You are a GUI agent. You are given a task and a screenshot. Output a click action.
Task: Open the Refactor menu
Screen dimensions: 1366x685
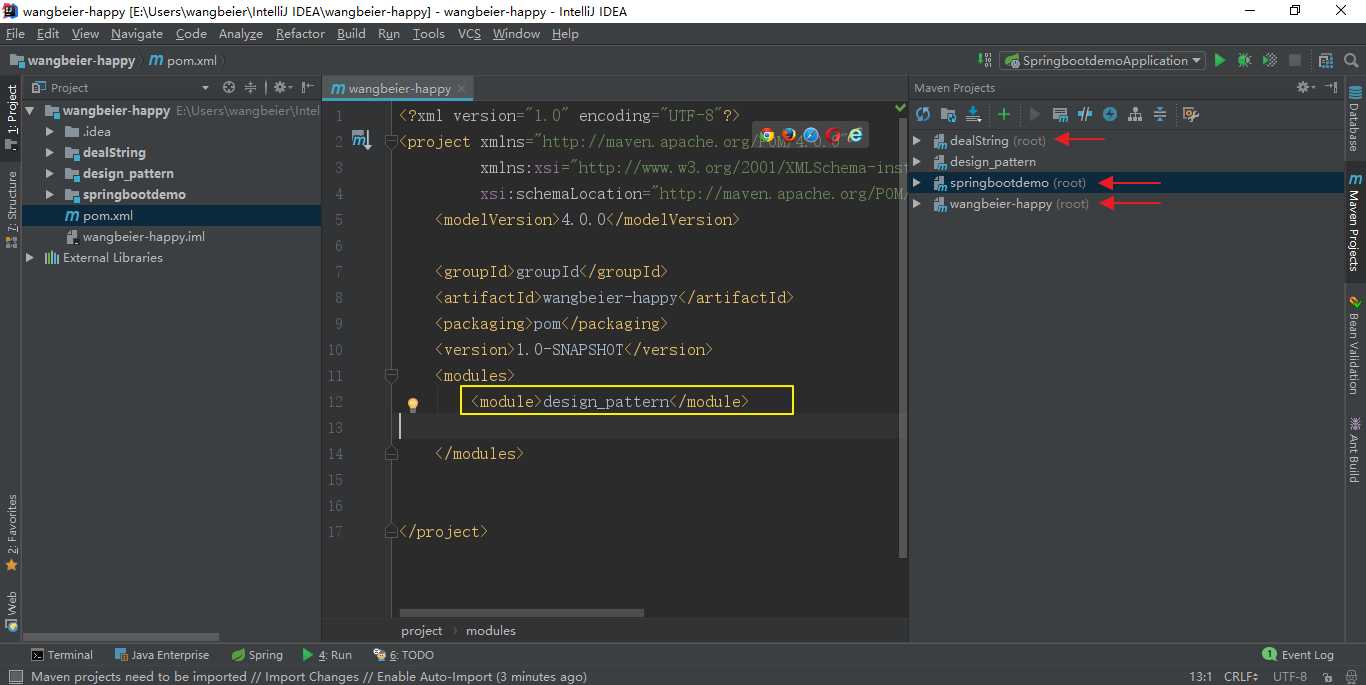click(x=300, y=34)
